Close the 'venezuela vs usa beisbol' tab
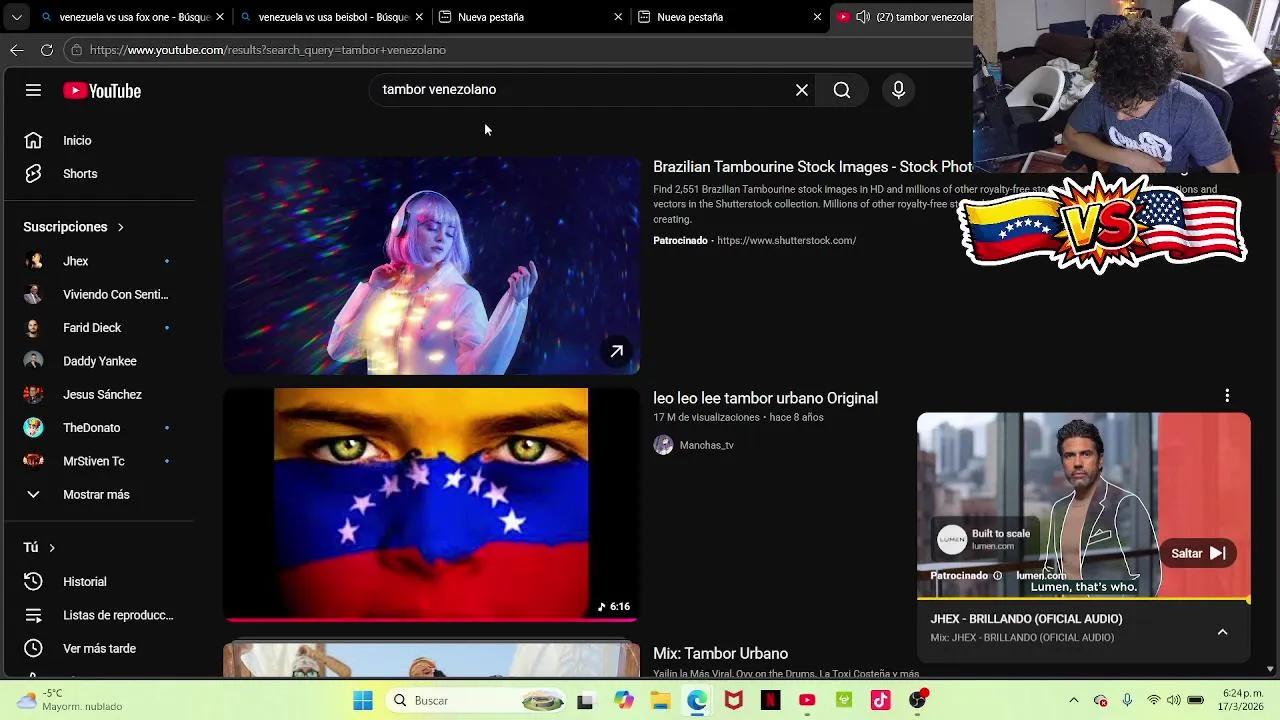1280x720 pixels. [x=419, y=17]
